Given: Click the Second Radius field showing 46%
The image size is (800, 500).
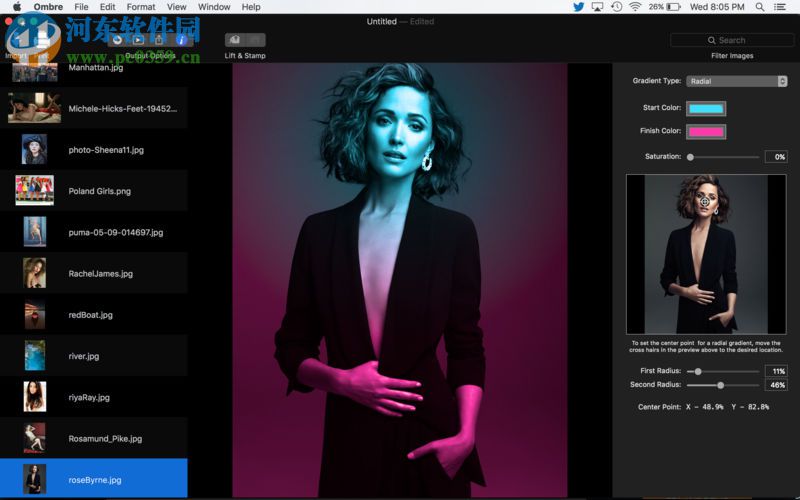Looking at the screenshot, I should tap(776, 385).
